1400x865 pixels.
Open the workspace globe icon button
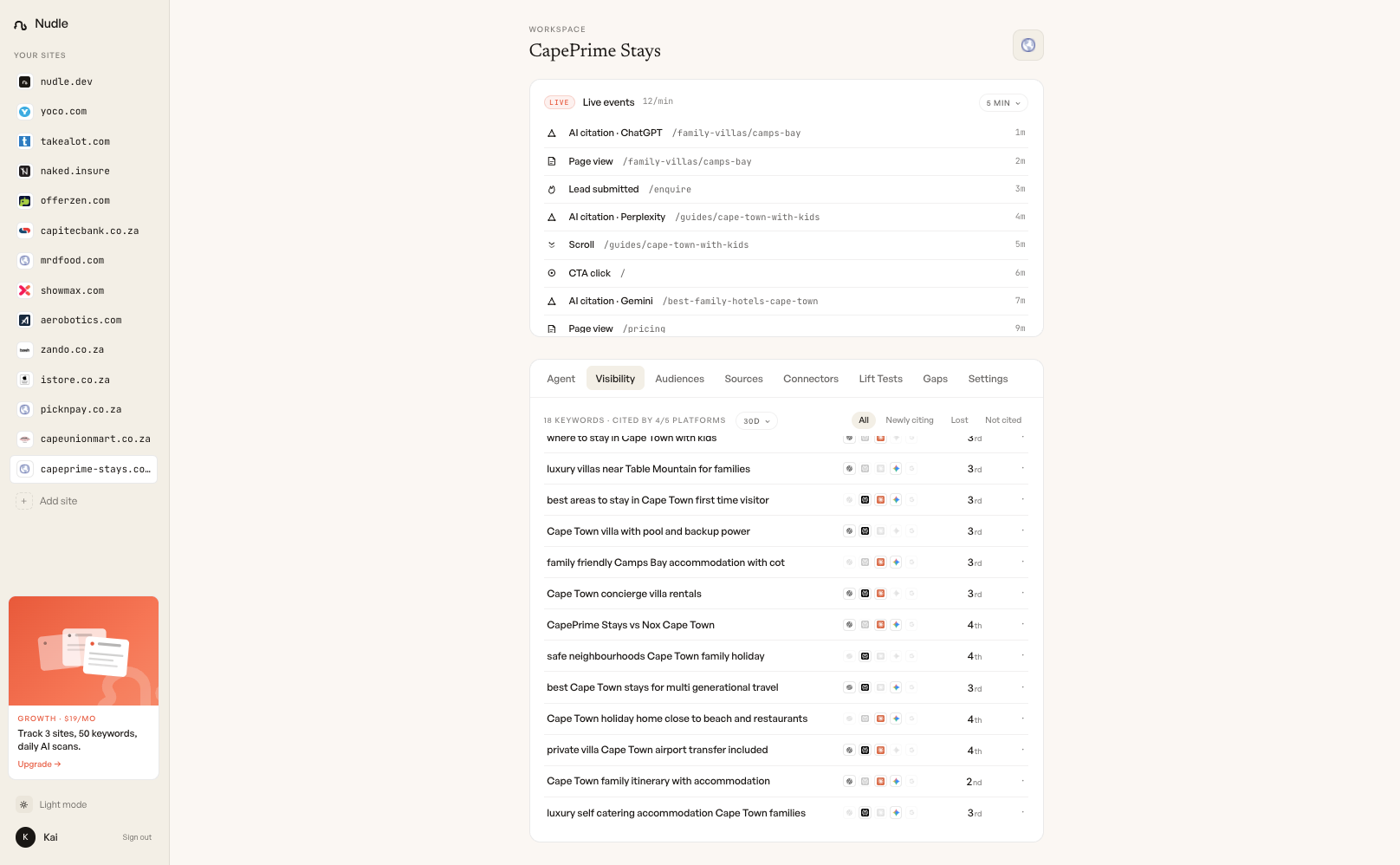coord(1028,45)
